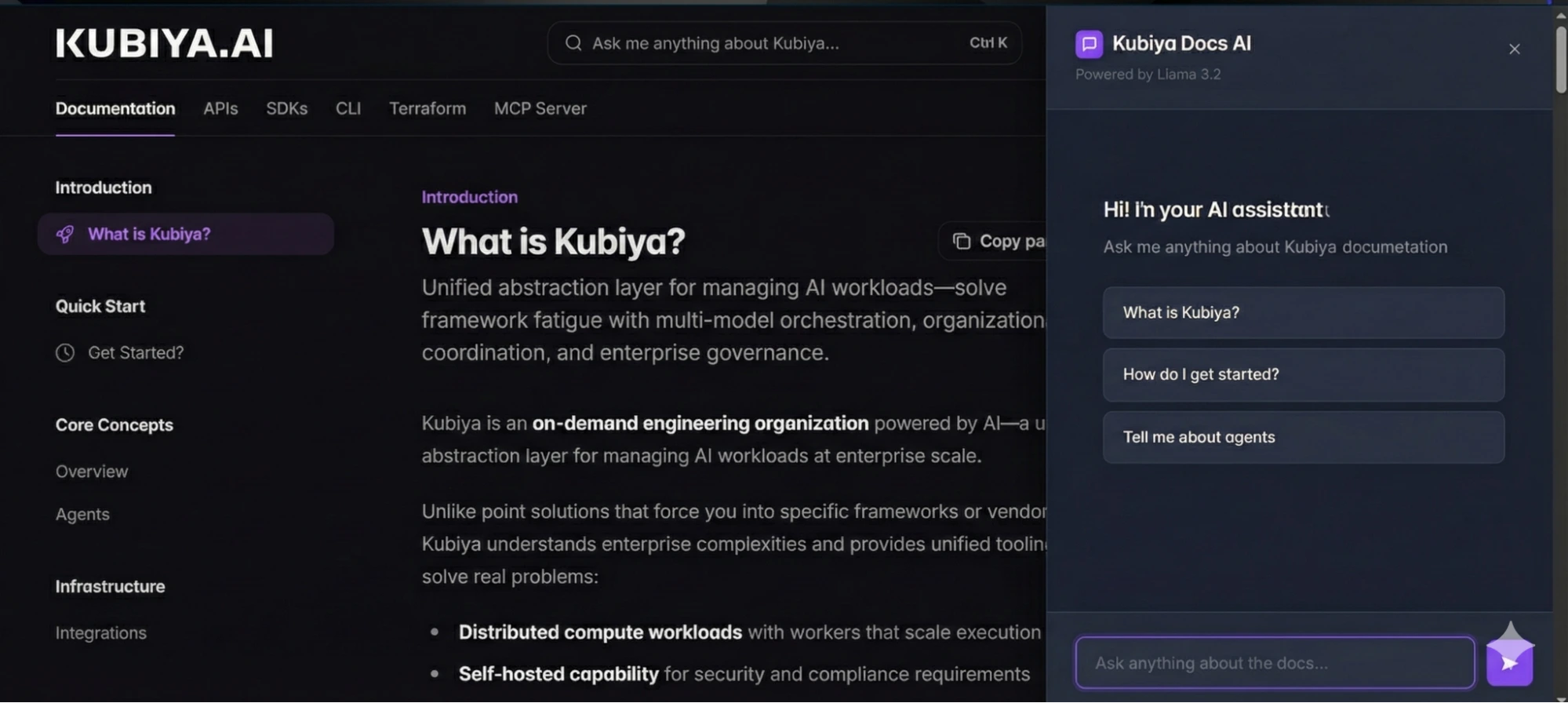Viewport: 1568px width, 703px height.
Task: Click the Introduction breadcrumb above the title
Action: pos(470,197)
